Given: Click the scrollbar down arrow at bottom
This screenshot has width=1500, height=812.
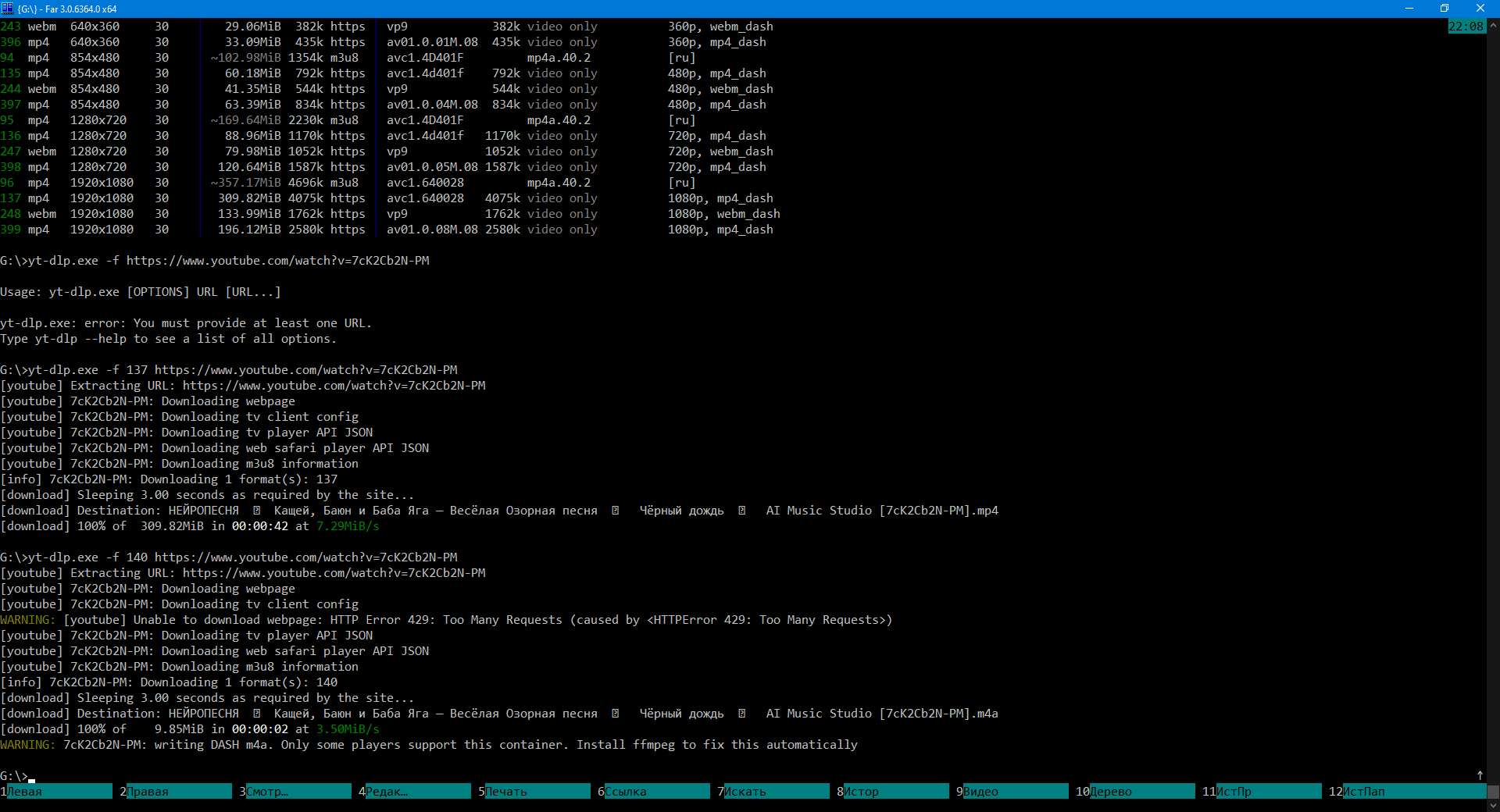Looking at the screenshot, I should [1493, 805].
